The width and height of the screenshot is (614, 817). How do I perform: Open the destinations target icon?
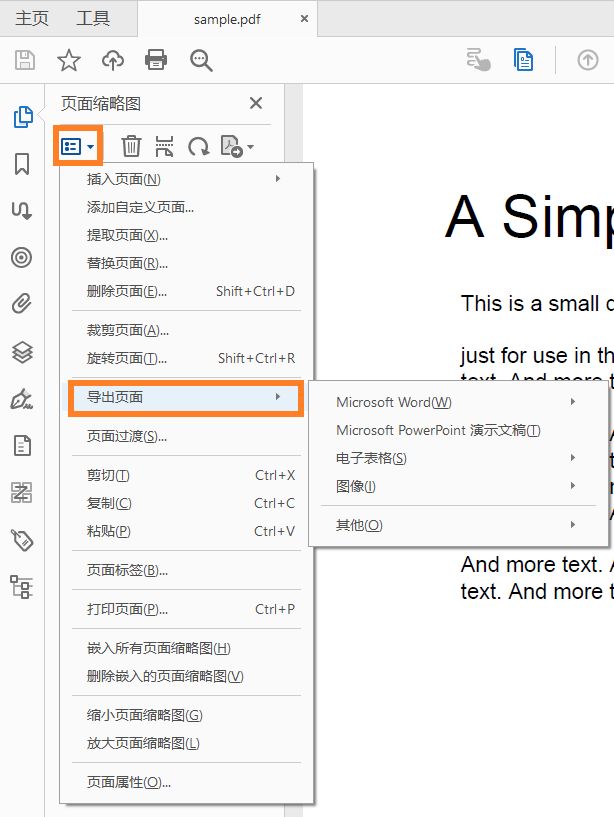pos(21,257)
